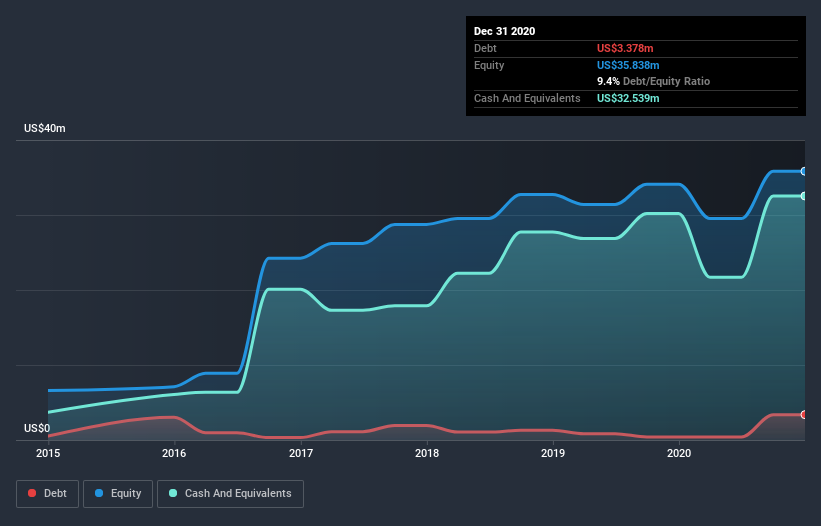
Task: Click the 2019 x-axis label
Action: tap(553, 453)
